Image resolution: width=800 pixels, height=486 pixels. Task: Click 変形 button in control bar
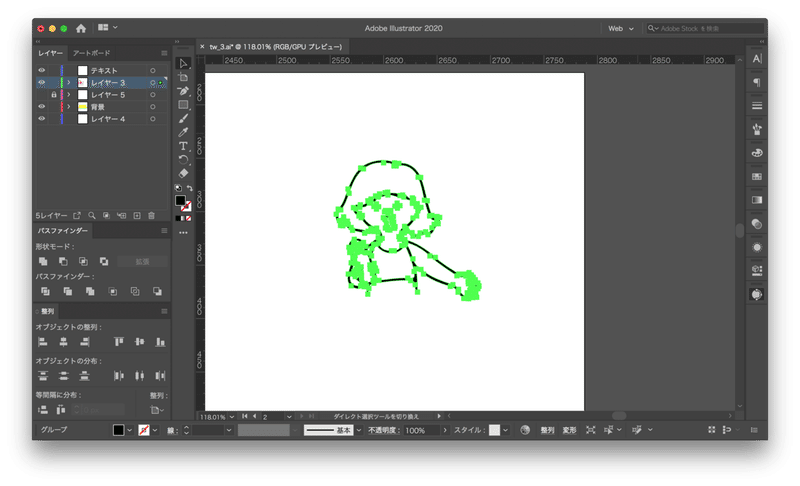coord(569,430)
